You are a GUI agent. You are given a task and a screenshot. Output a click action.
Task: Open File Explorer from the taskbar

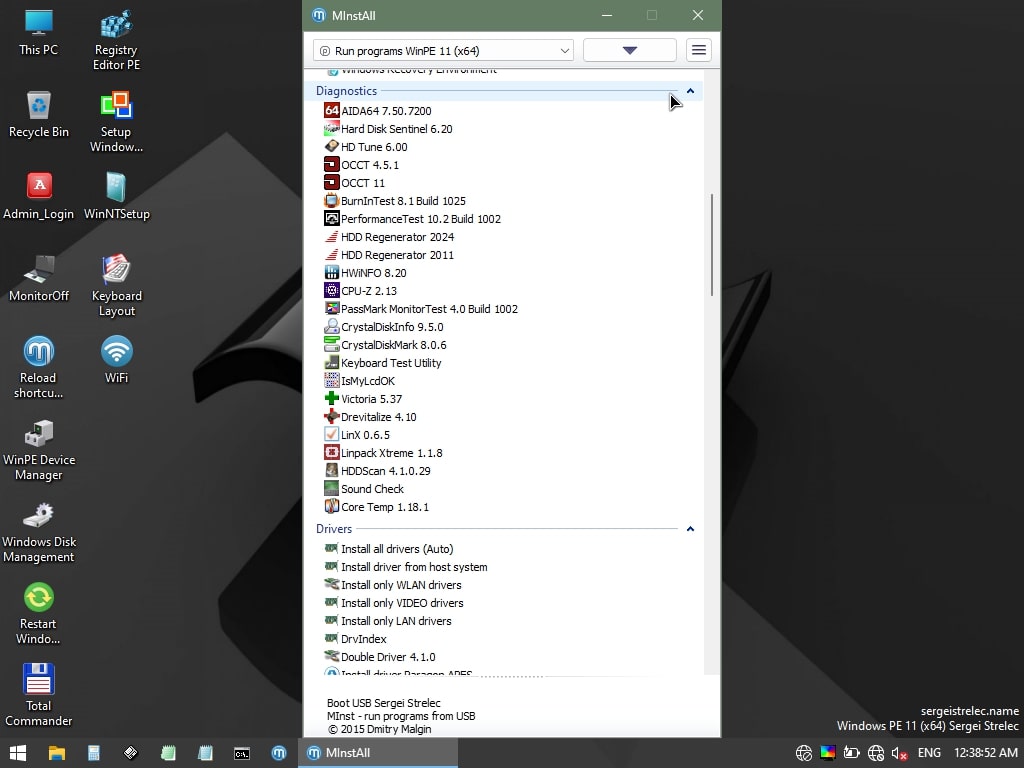point(56,753)
